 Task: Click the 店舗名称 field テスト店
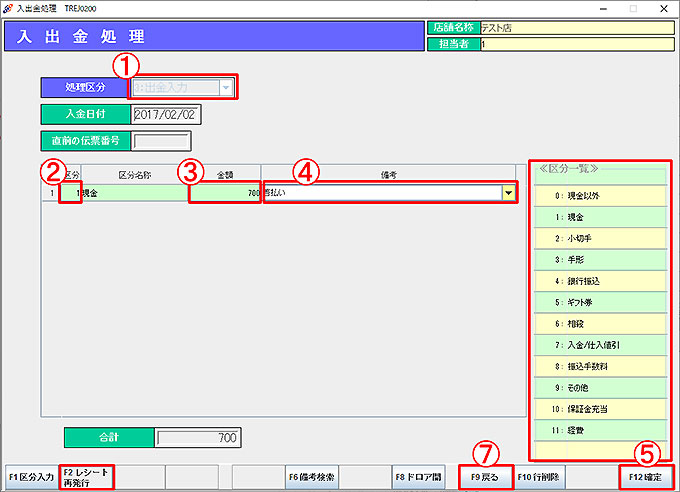577,28
